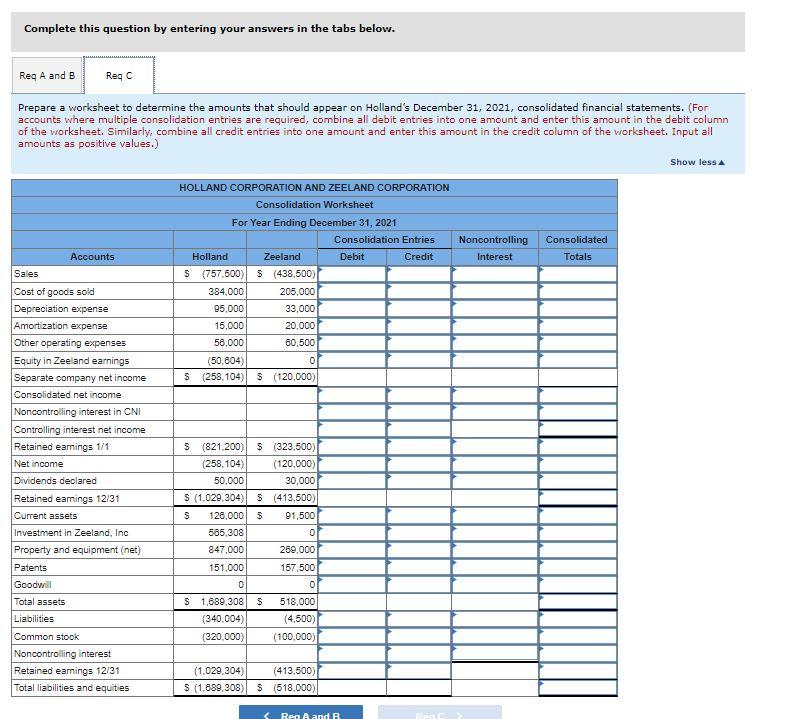The image size is (787, 719).
Task: Click Separate company net income label
Action: coord(80,378)
